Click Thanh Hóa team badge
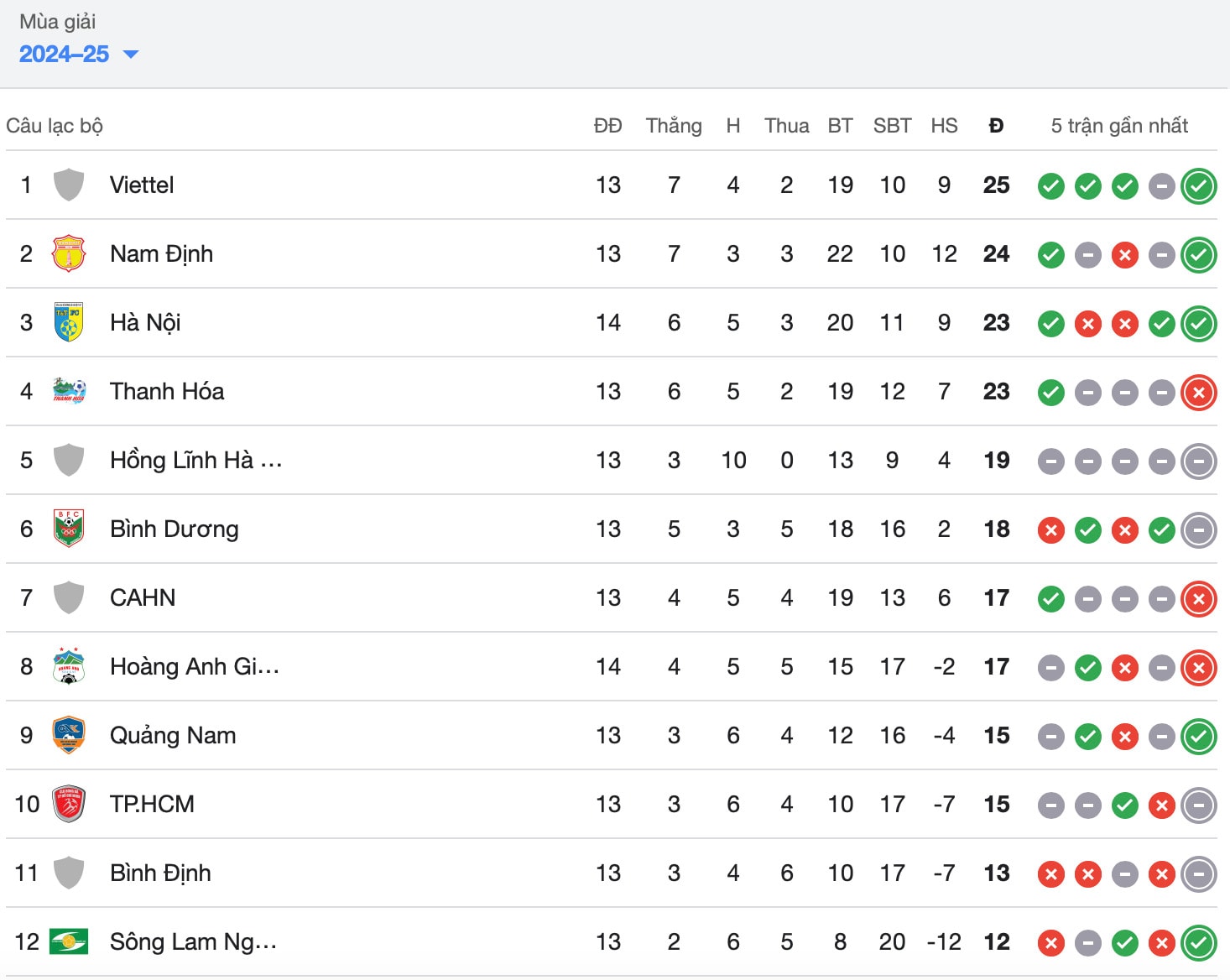The height and width of the screenshot is (980, 1230). (68, 391)
